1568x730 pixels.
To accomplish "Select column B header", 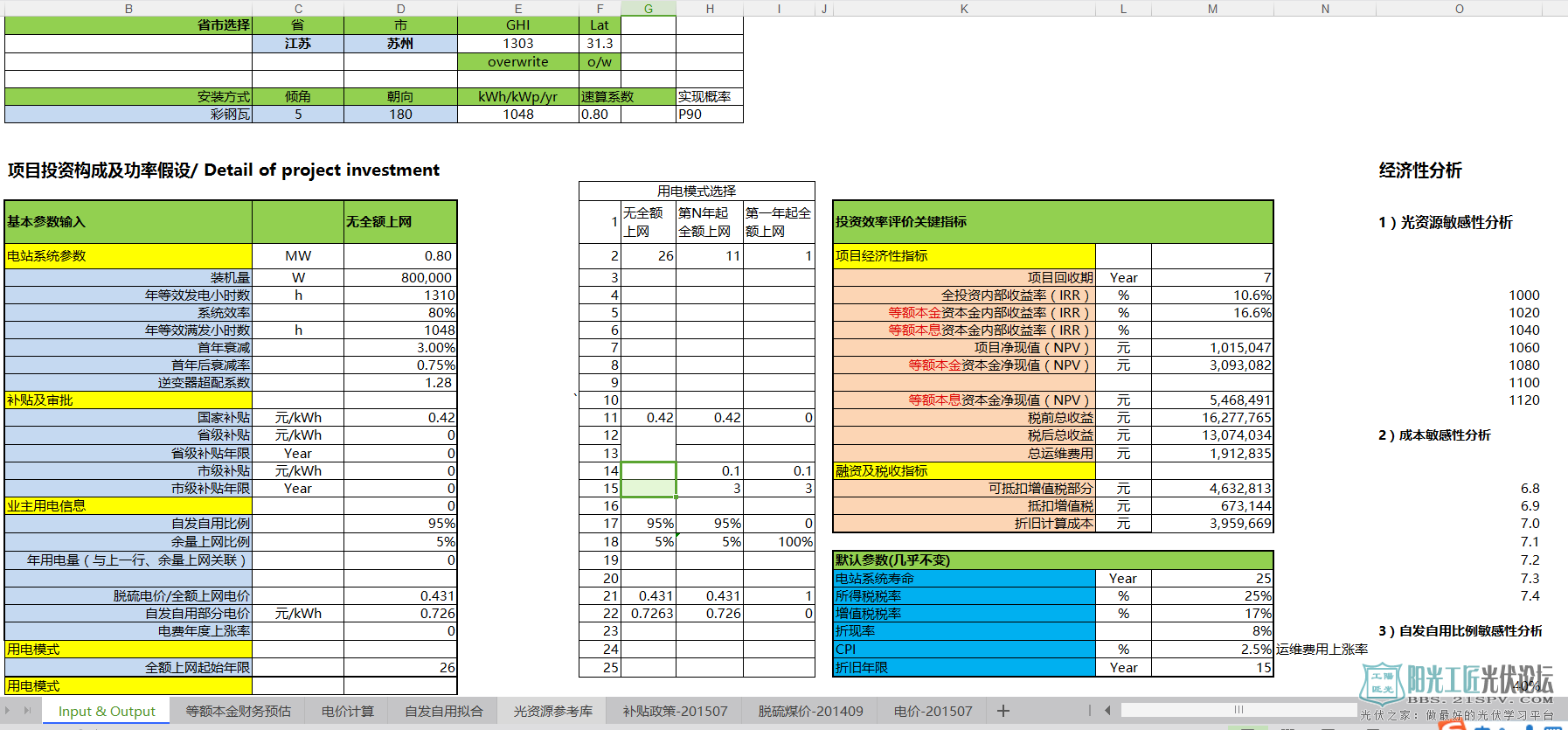I will click(128, 8).
